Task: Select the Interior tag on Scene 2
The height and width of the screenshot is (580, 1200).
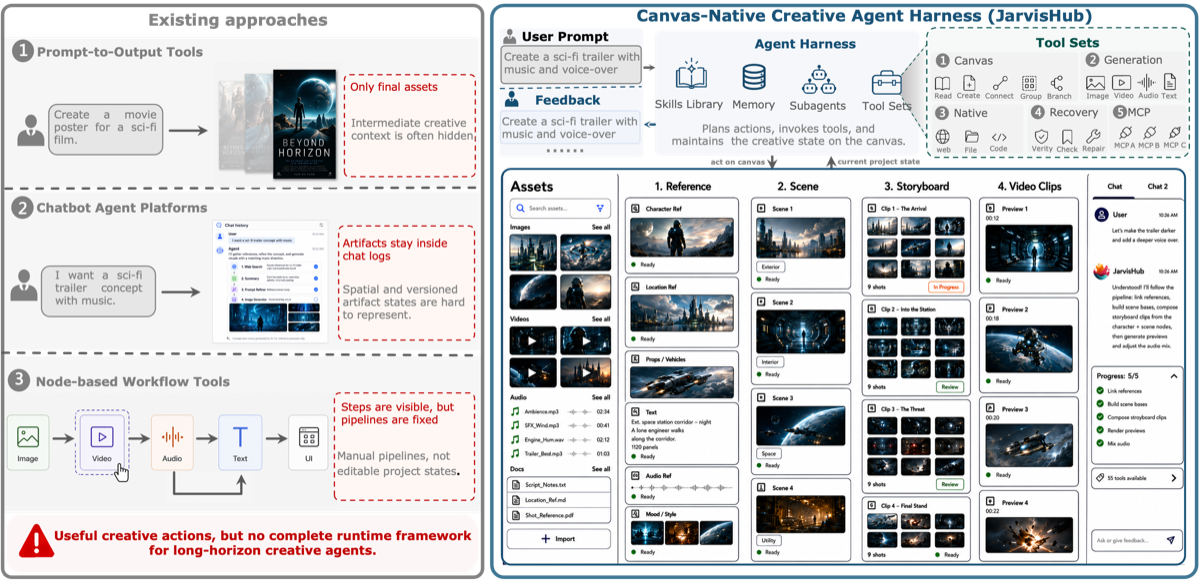Action: pos(771,362)
